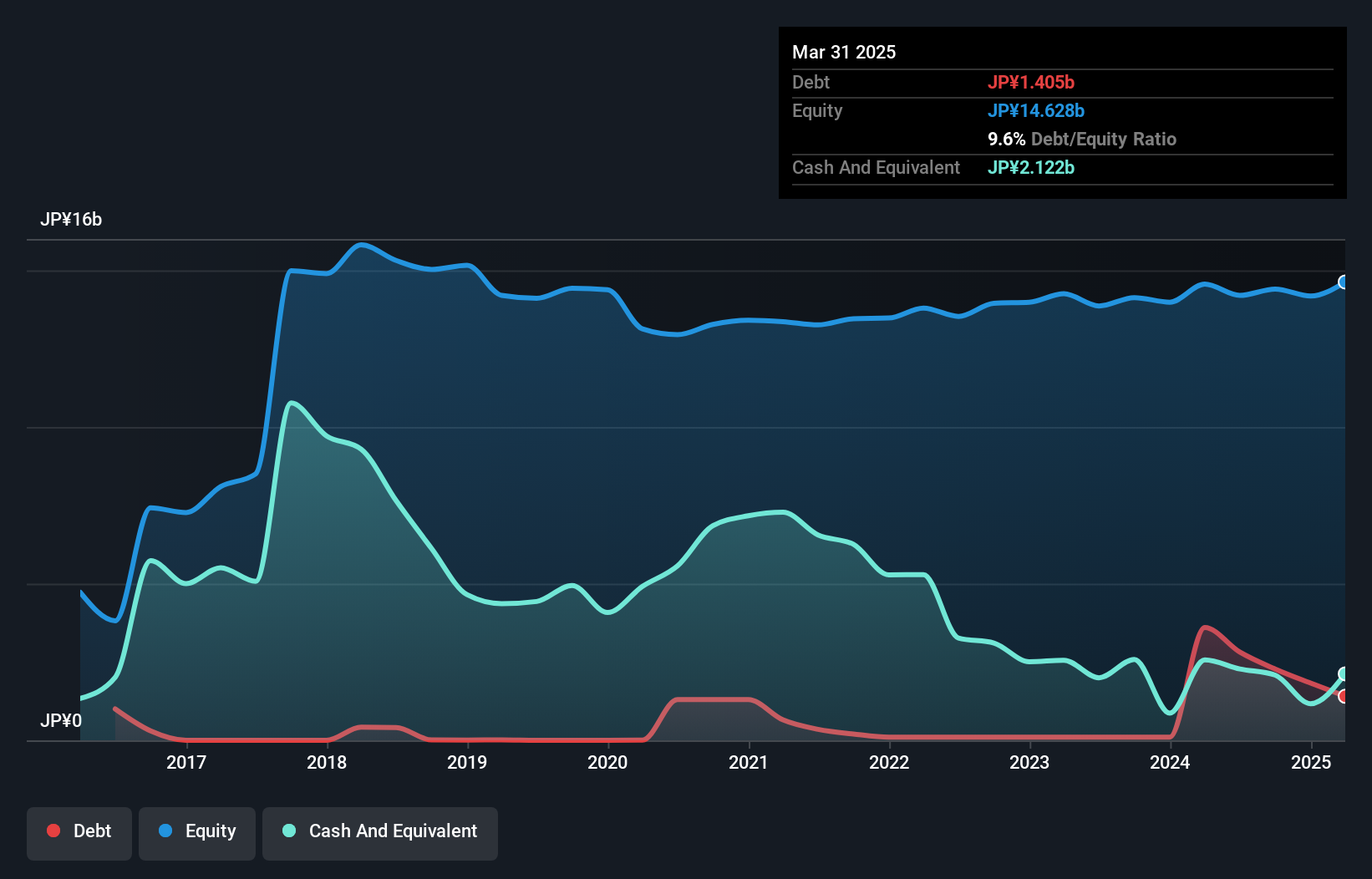The width and height of the screenshot is (1372, 879).
Task: Click the Mar 31 2025 tooltip date
Action: (844, 52)
